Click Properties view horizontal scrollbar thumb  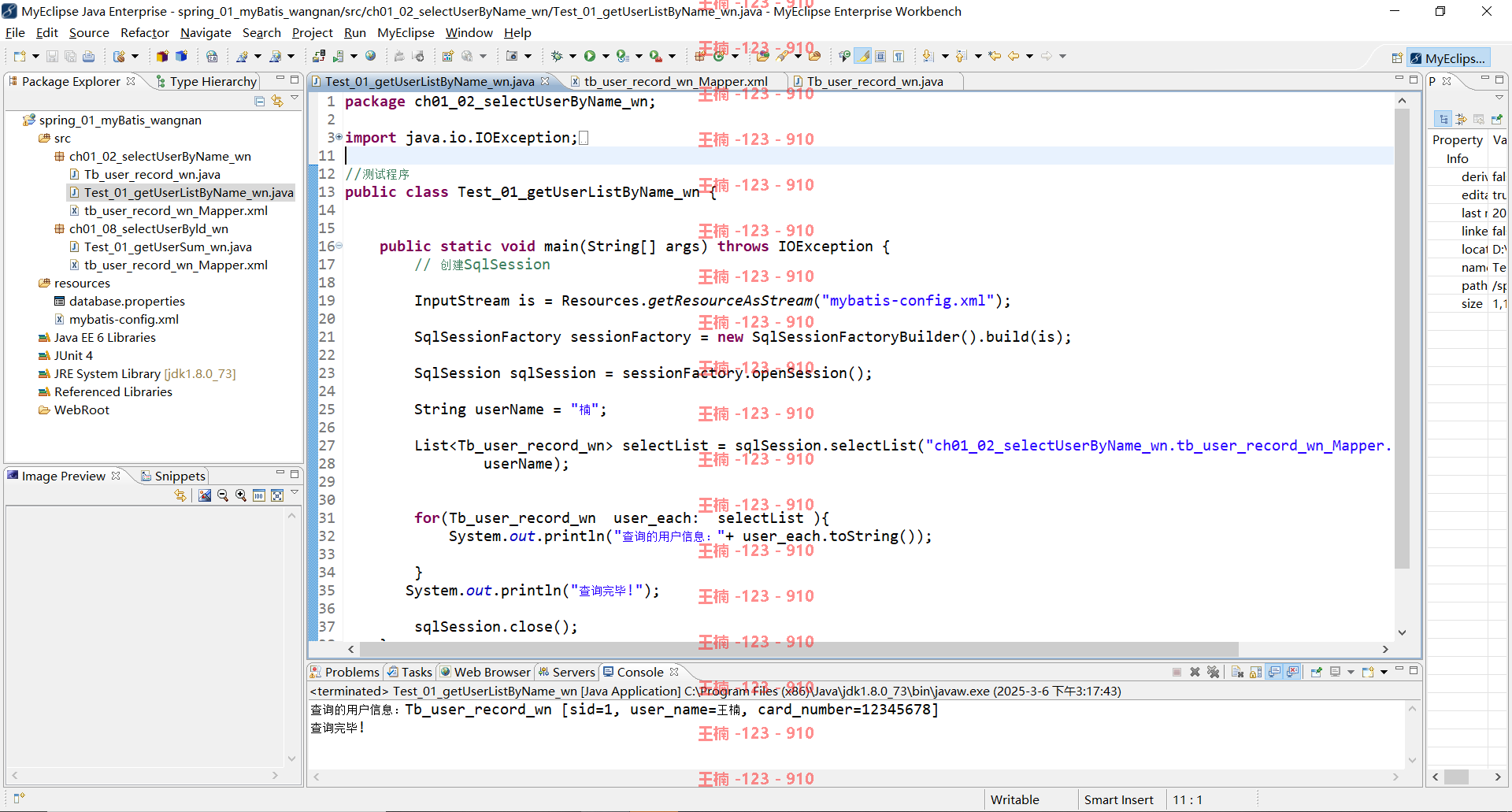1455,777
